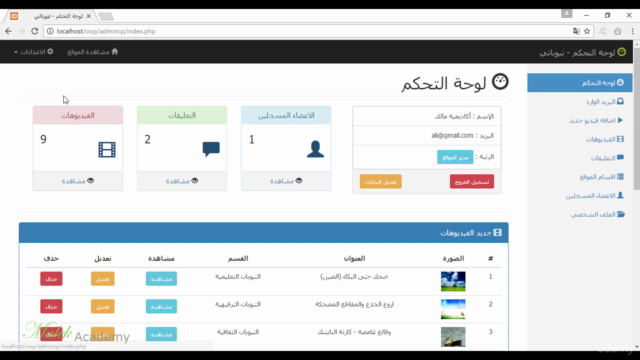
Task: Click the speech bubble icon in comments card
Action: (211, 149)
